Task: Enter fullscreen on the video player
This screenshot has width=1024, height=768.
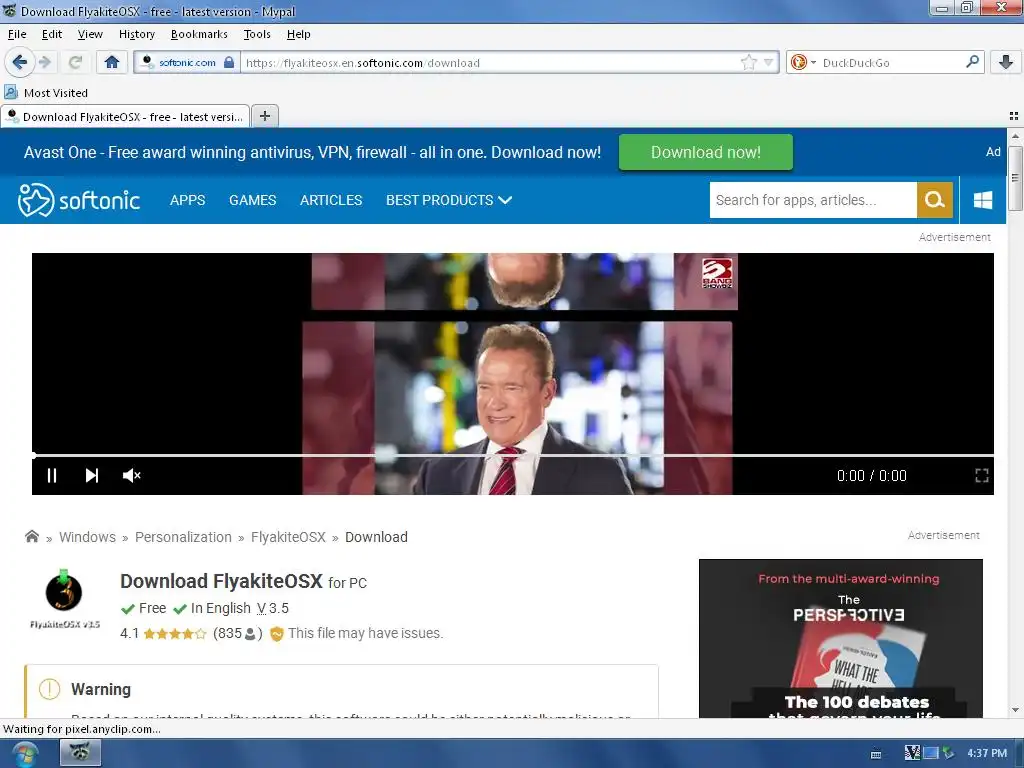Action: (x=982, y=475)
